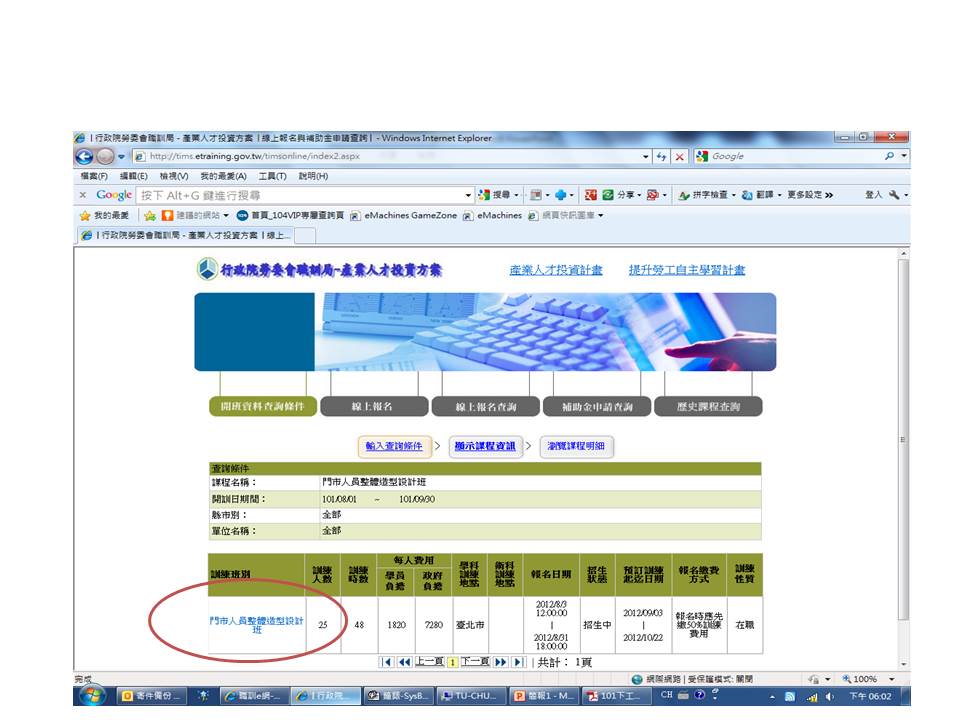
Task: Select the 歷史課程查詢 navigation tab
Action: click(x=708, y=407)
